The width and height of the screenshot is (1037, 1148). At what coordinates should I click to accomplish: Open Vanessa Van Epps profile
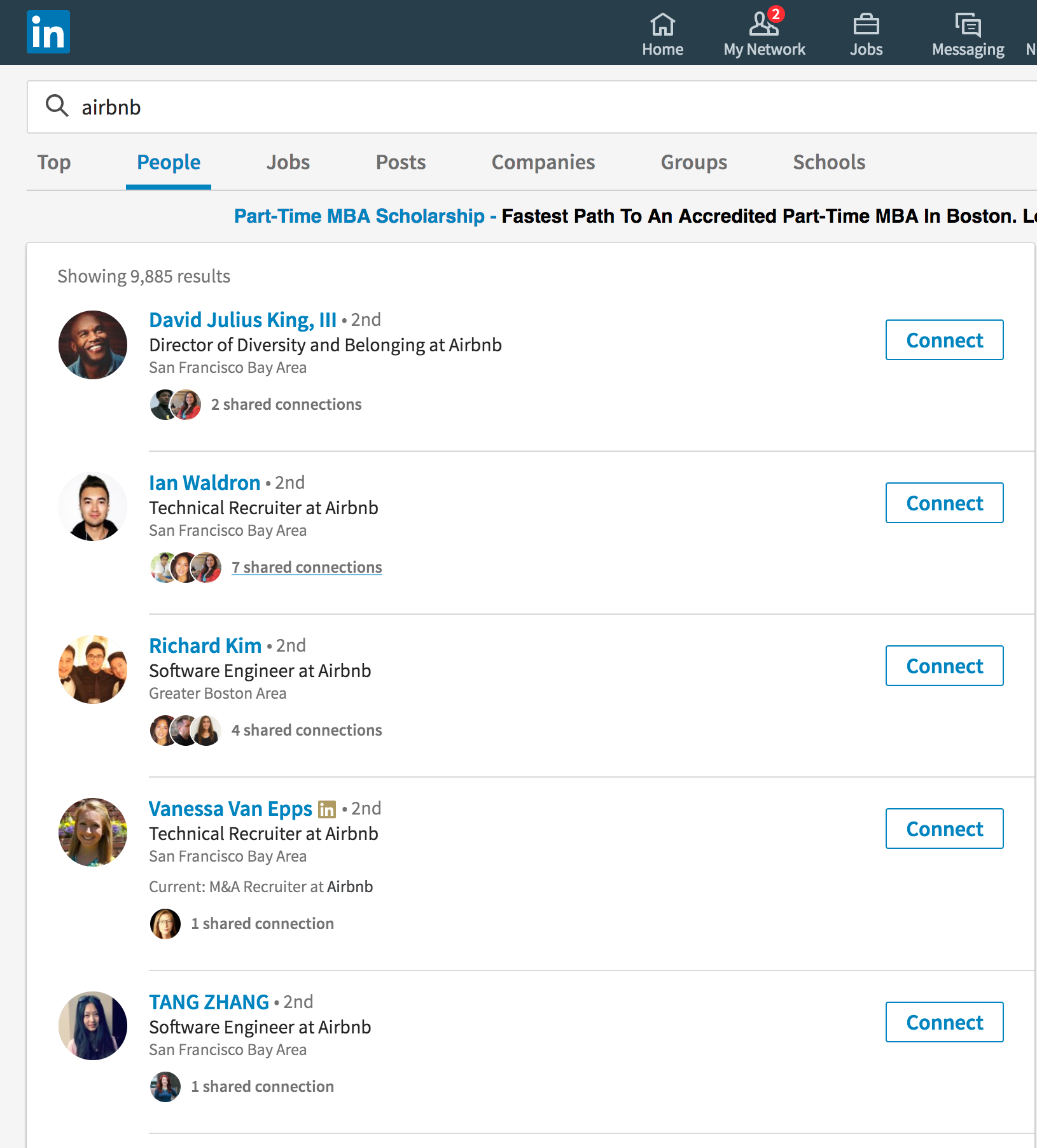click(x=230, y=808)
